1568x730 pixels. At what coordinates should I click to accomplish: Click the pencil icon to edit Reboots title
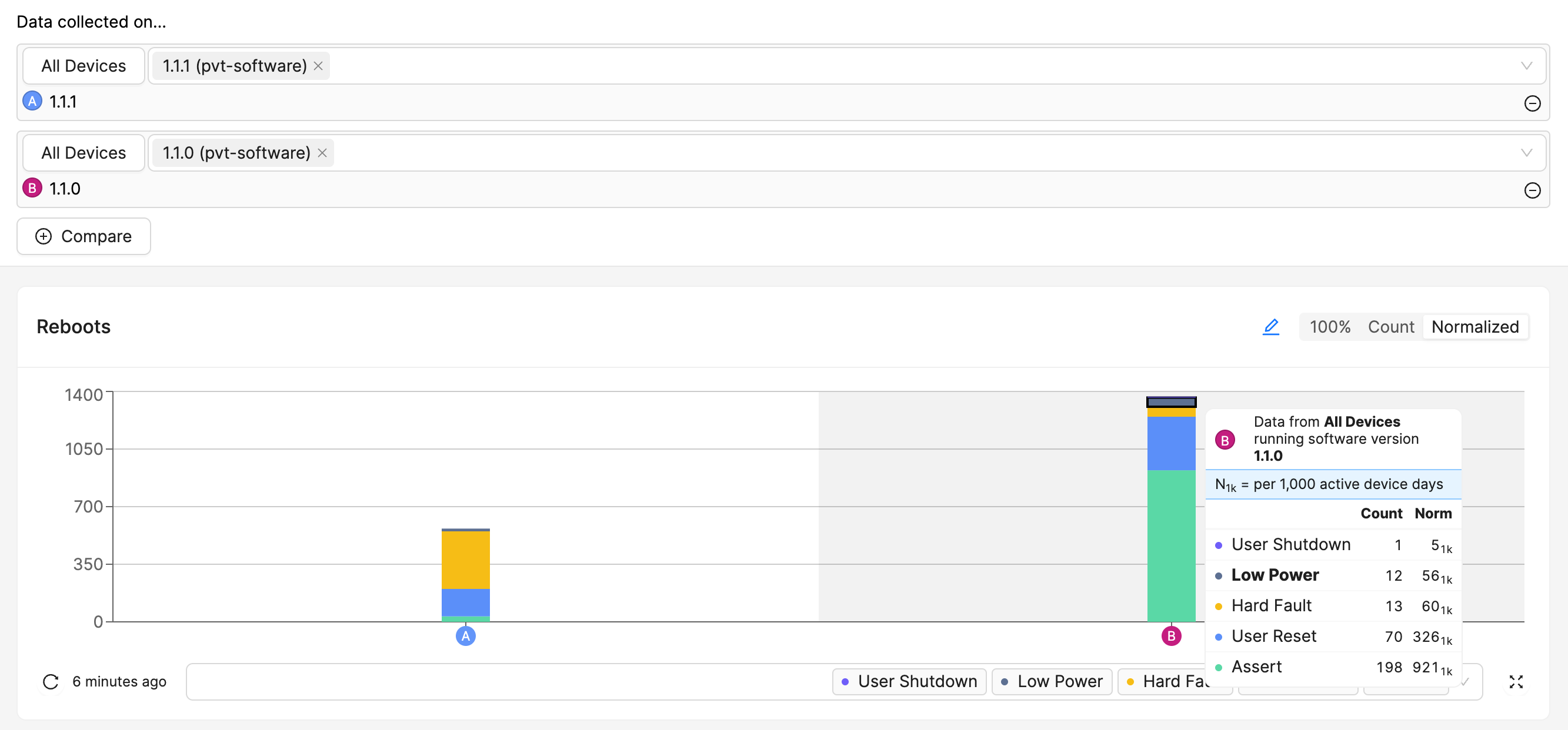coord(1271,327)
